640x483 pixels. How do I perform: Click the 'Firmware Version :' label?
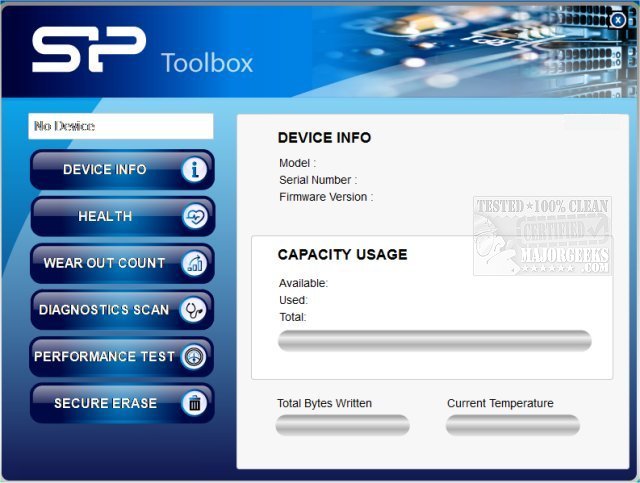click(326, 197)
